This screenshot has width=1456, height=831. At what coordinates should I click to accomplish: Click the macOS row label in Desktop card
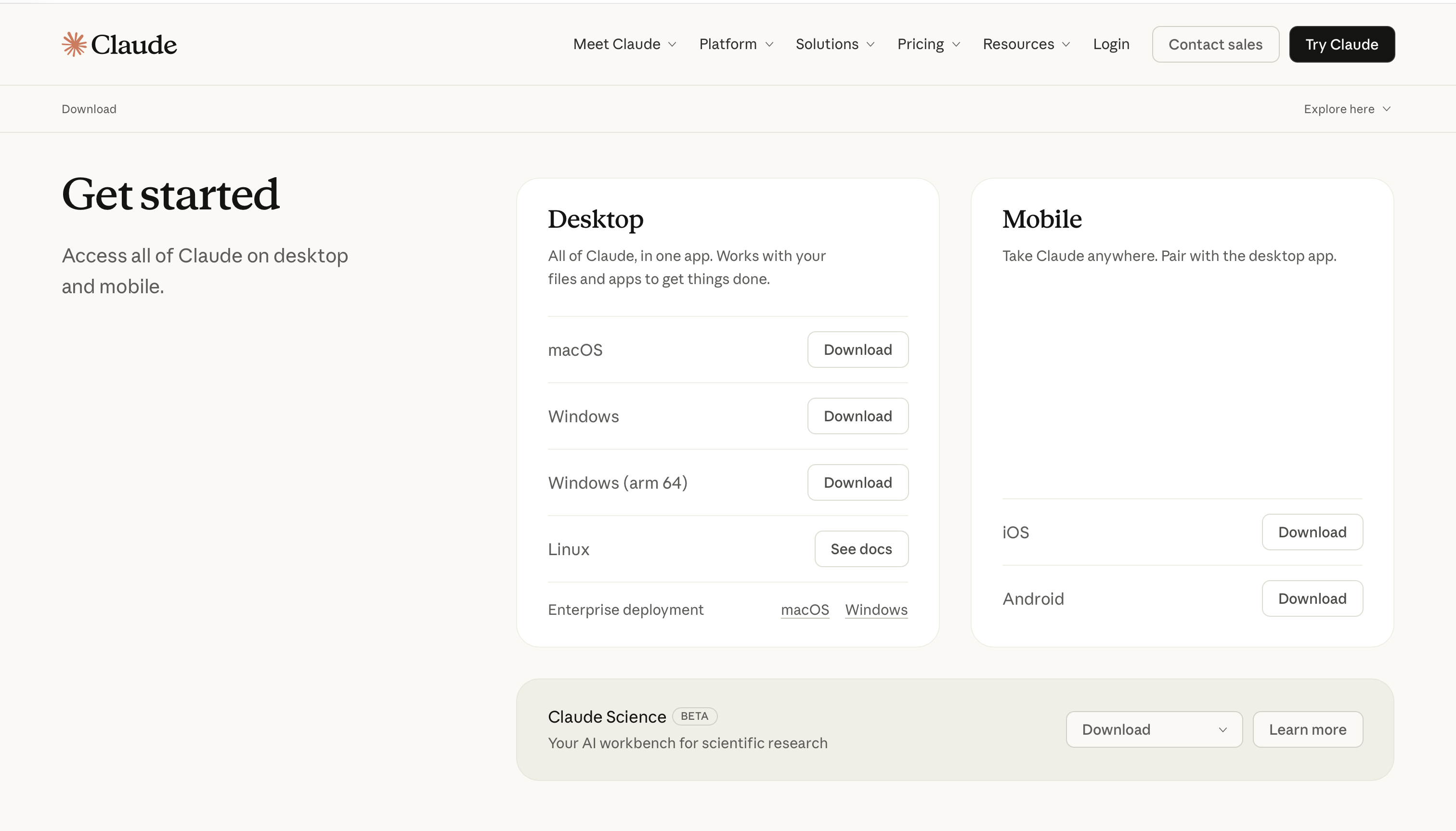point(575,350)
